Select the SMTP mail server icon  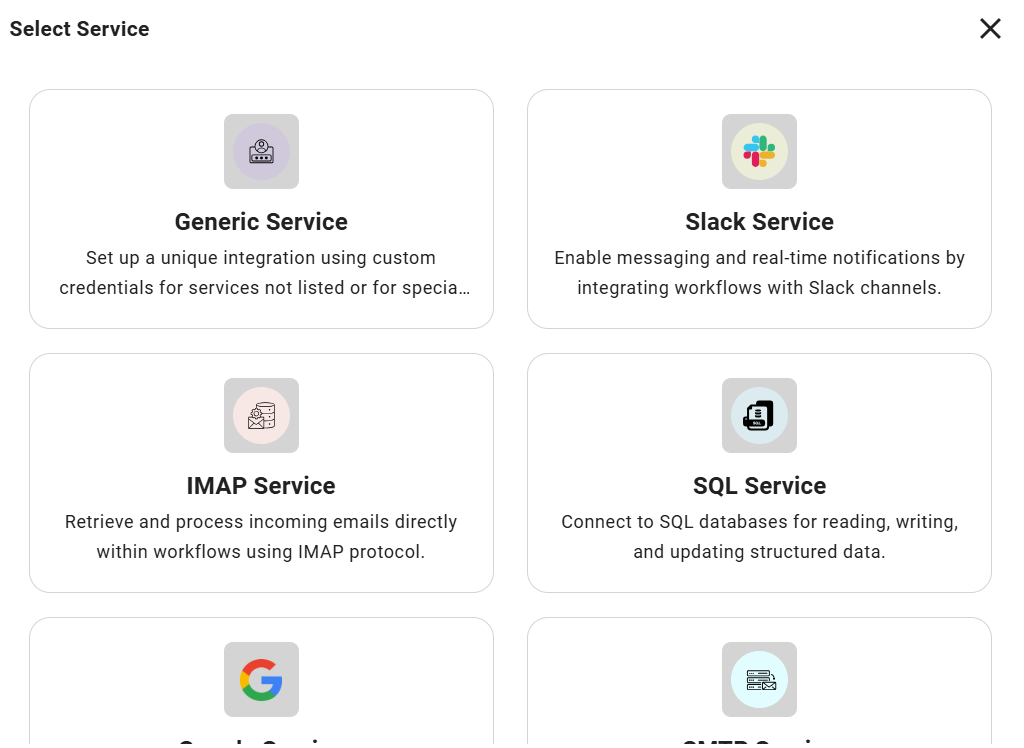tap(759, 680)
